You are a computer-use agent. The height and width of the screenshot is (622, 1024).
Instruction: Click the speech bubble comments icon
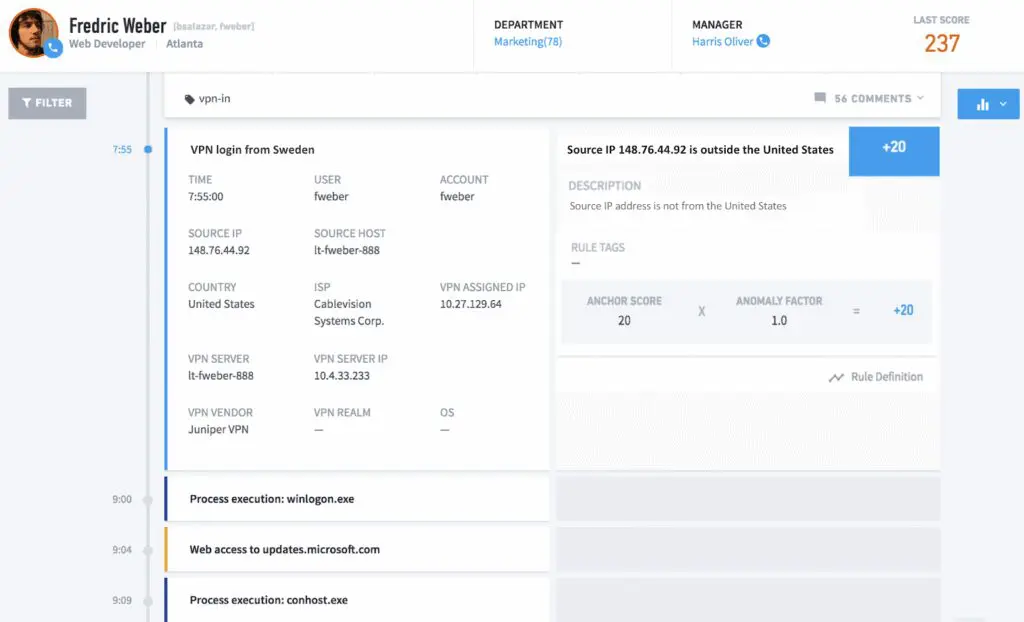820,97
